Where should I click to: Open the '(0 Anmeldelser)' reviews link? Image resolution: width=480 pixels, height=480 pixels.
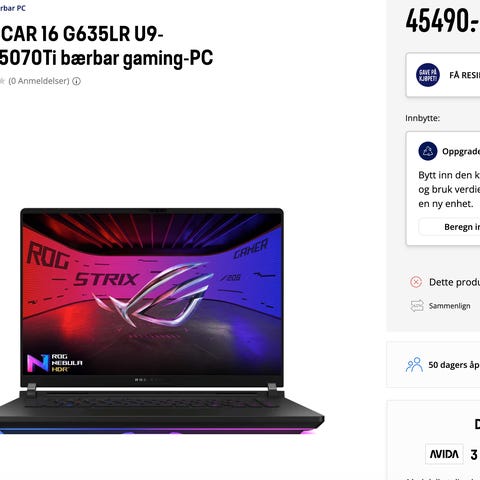(x=39, y=81)
